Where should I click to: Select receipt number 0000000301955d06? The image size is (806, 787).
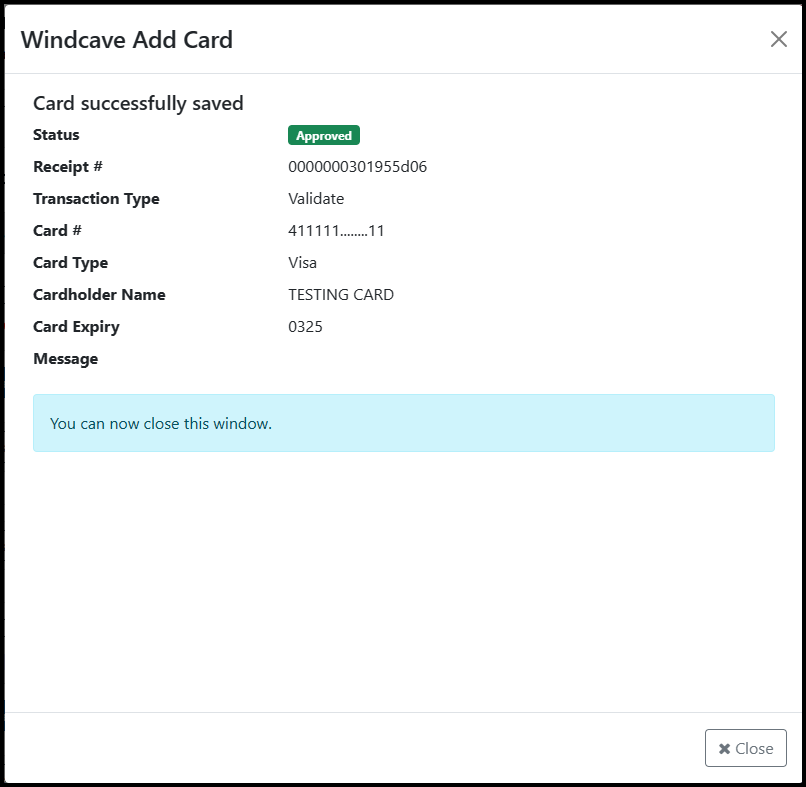357,167
